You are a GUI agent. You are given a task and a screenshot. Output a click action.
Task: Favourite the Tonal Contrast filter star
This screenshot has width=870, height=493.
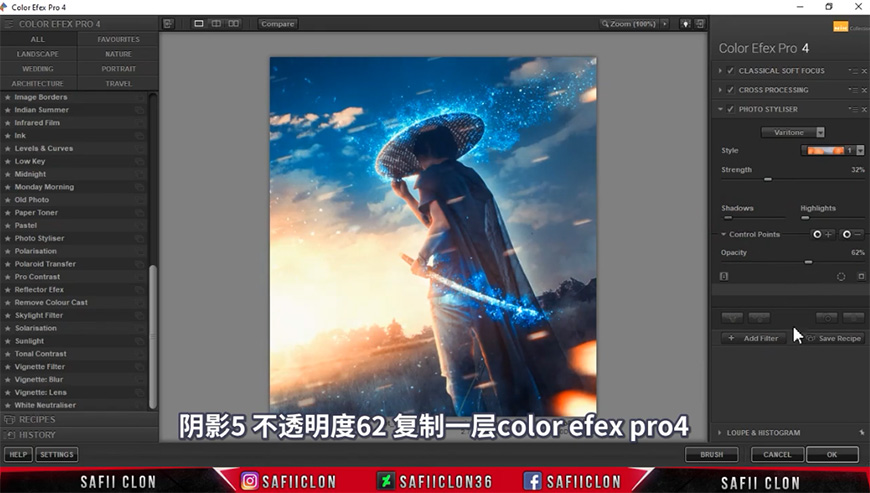[8, 354]
